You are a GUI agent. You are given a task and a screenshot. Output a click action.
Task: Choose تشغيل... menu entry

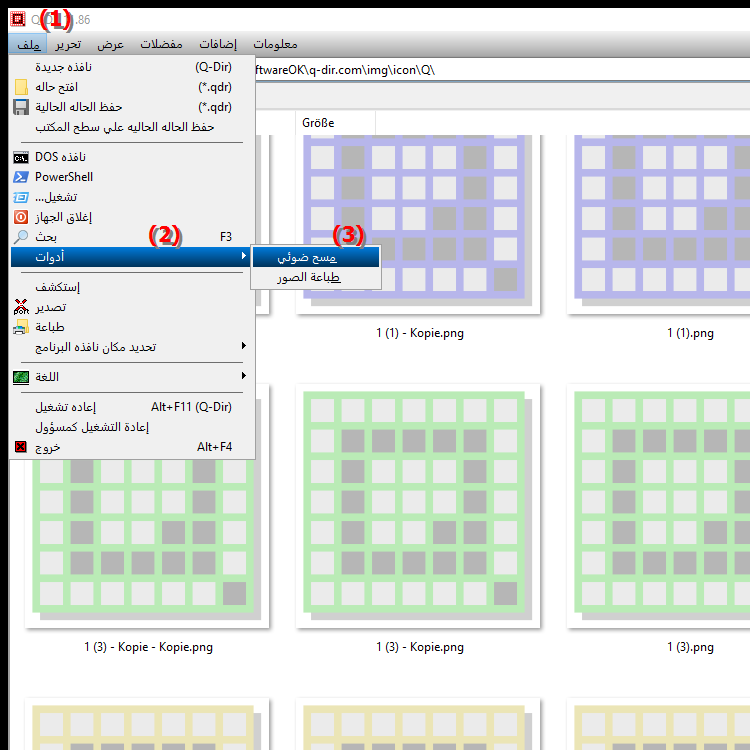point(132,197)
